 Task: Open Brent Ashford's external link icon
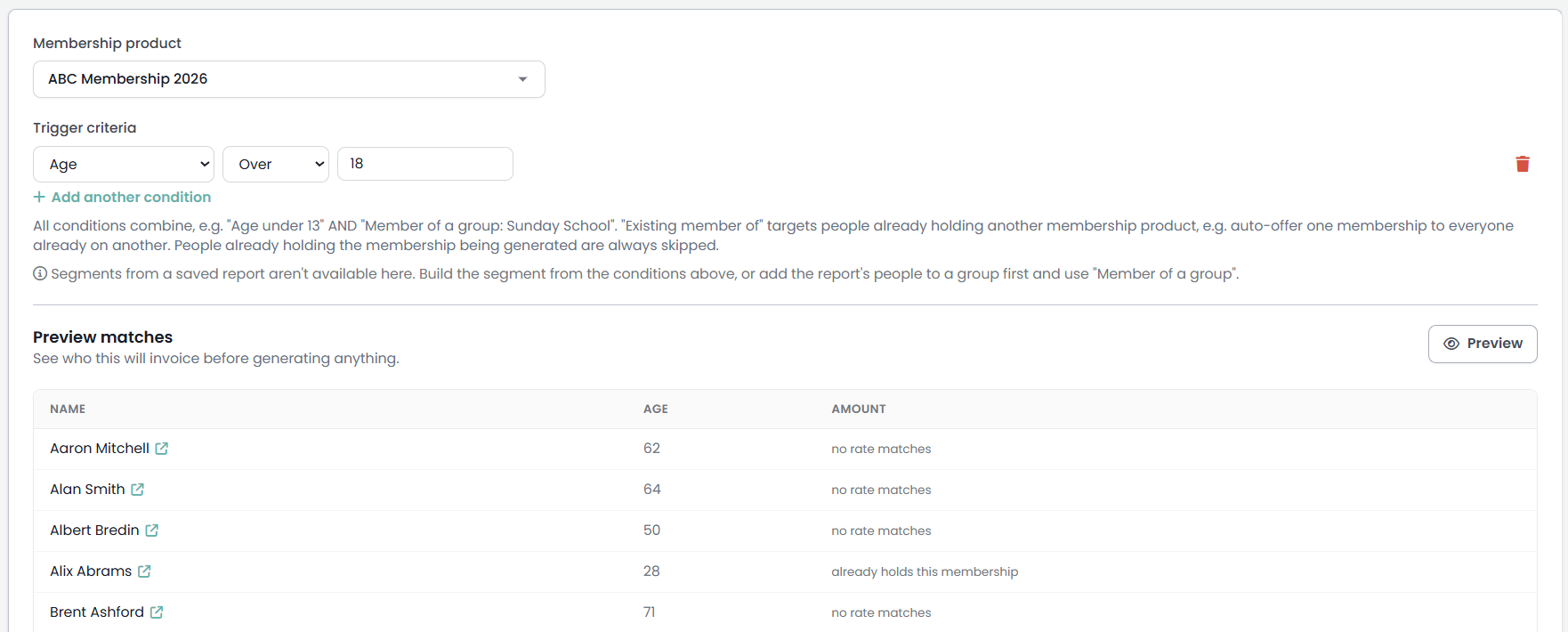[x=157, y=612]
